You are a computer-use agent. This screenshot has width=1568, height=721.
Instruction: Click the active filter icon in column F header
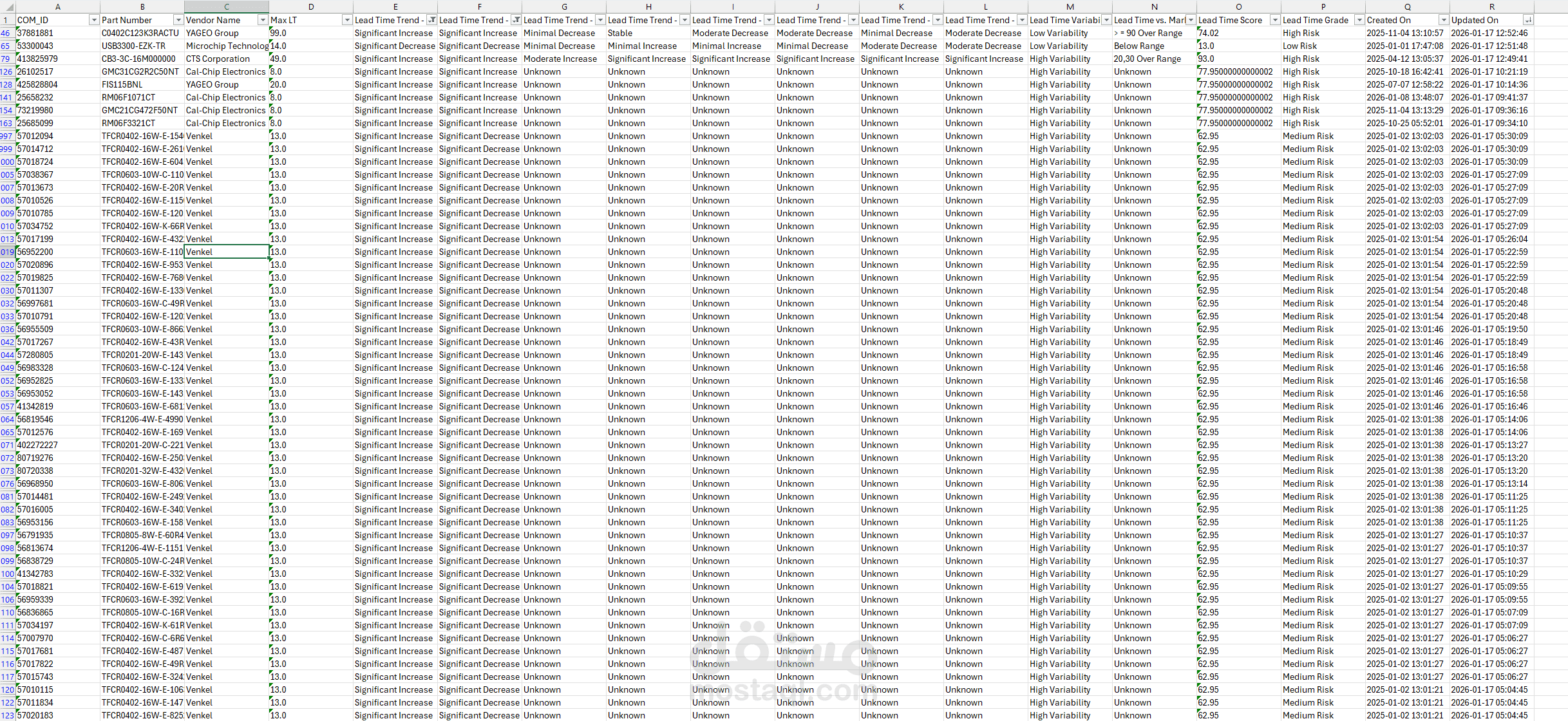pyautogui.click(x=516, y=20)
